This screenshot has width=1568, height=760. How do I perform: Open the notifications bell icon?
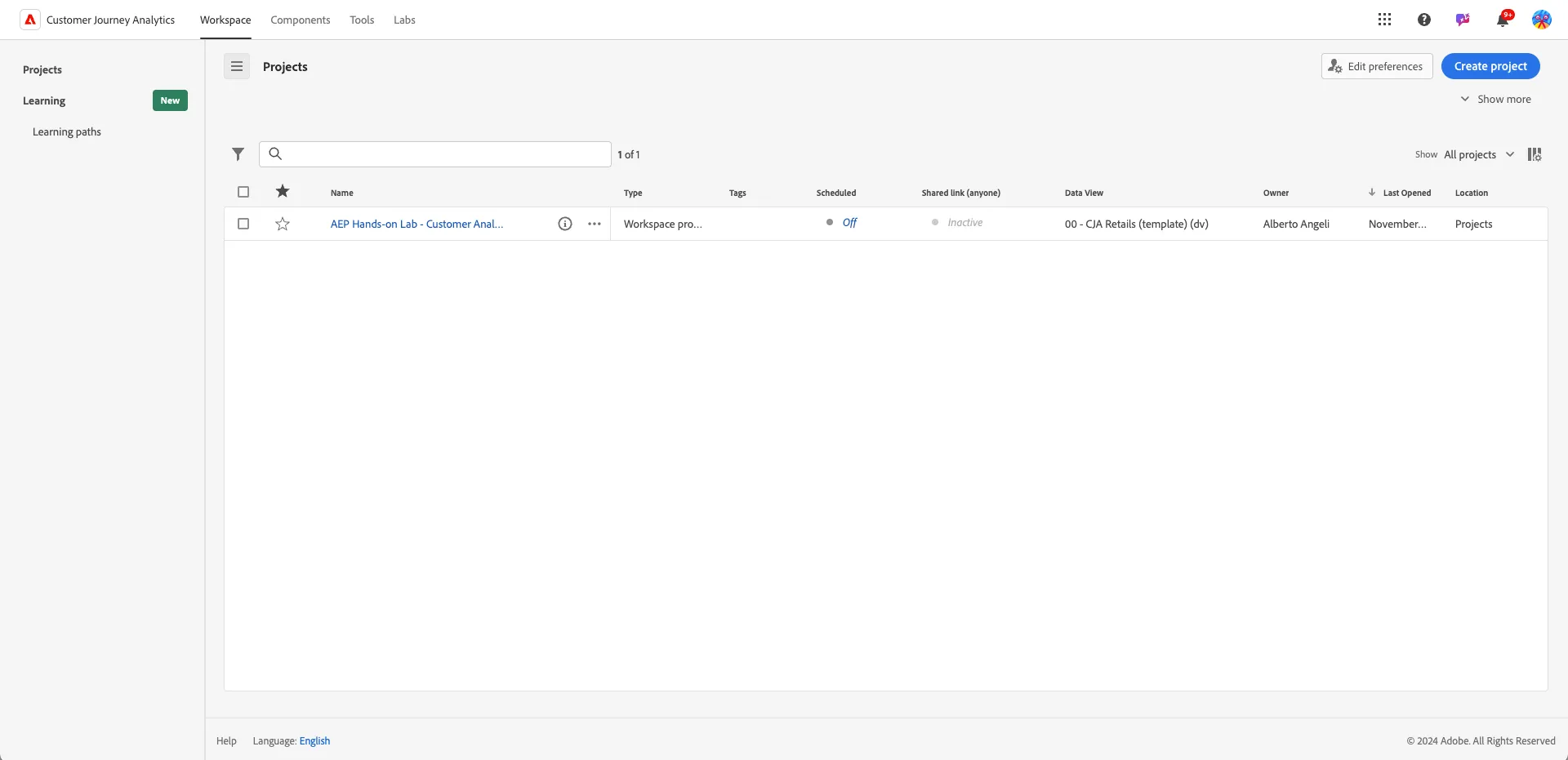click(x=1503, y=20)
